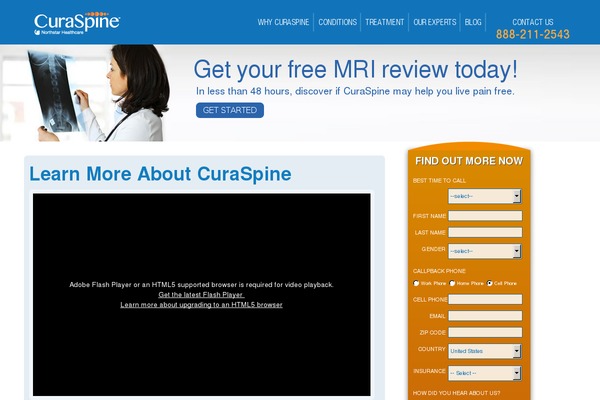600x400 pixels.
Task: Select the Home Phone radio button
Action: point(452,283)
